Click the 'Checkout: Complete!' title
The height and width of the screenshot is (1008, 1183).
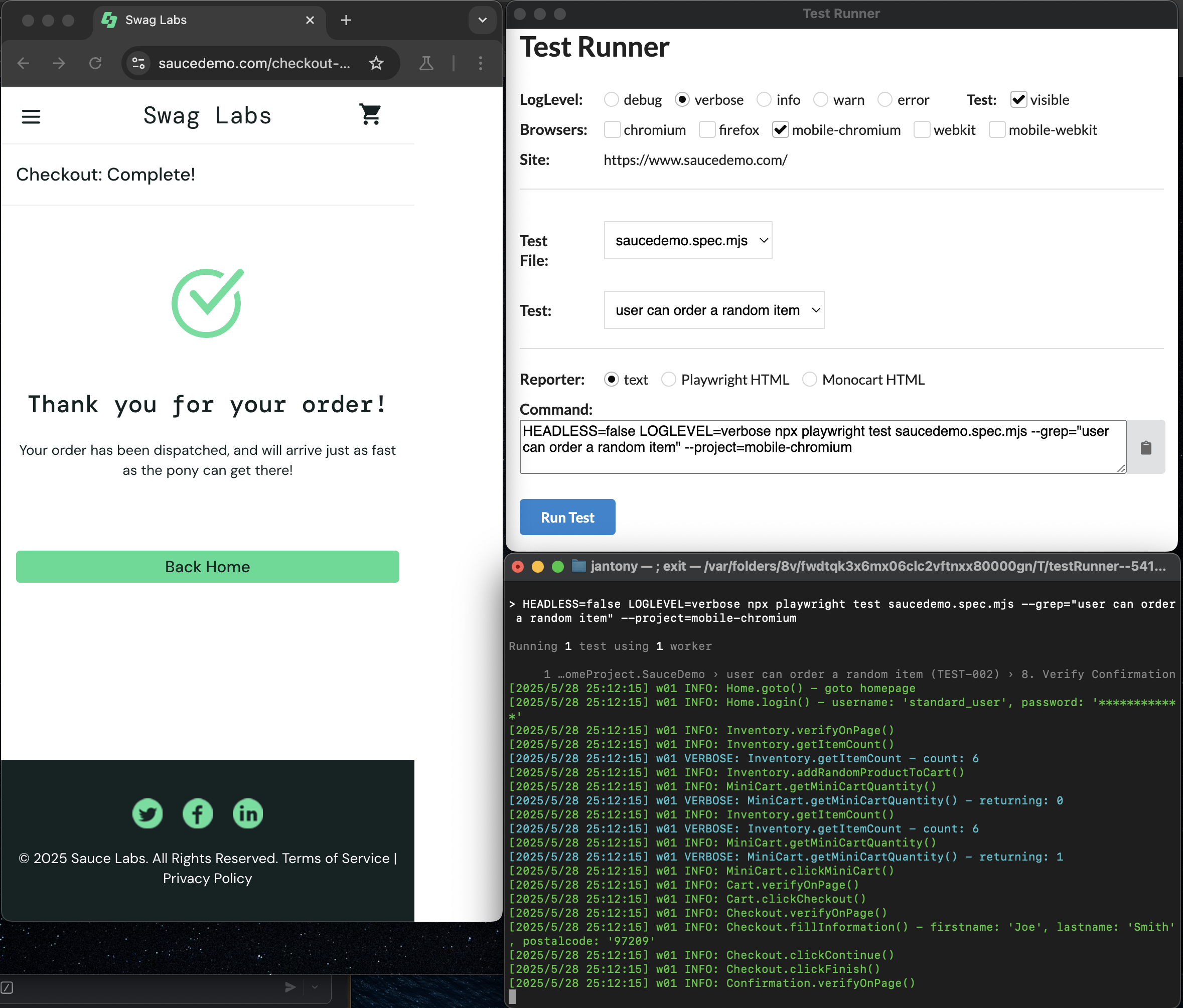pos(106,174)
